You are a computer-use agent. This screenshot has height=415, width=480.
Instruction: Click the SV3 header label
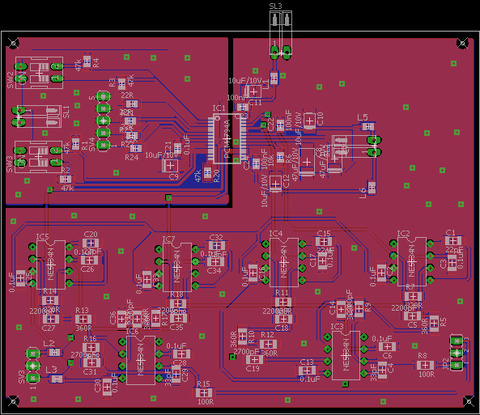(22, 377)
